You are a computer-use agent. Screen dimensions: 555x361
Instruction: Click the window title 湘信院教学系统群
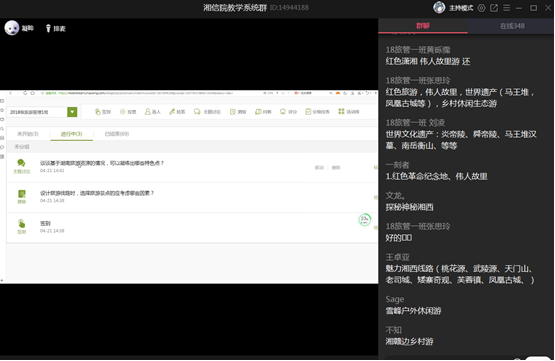[x=235, y=7]
